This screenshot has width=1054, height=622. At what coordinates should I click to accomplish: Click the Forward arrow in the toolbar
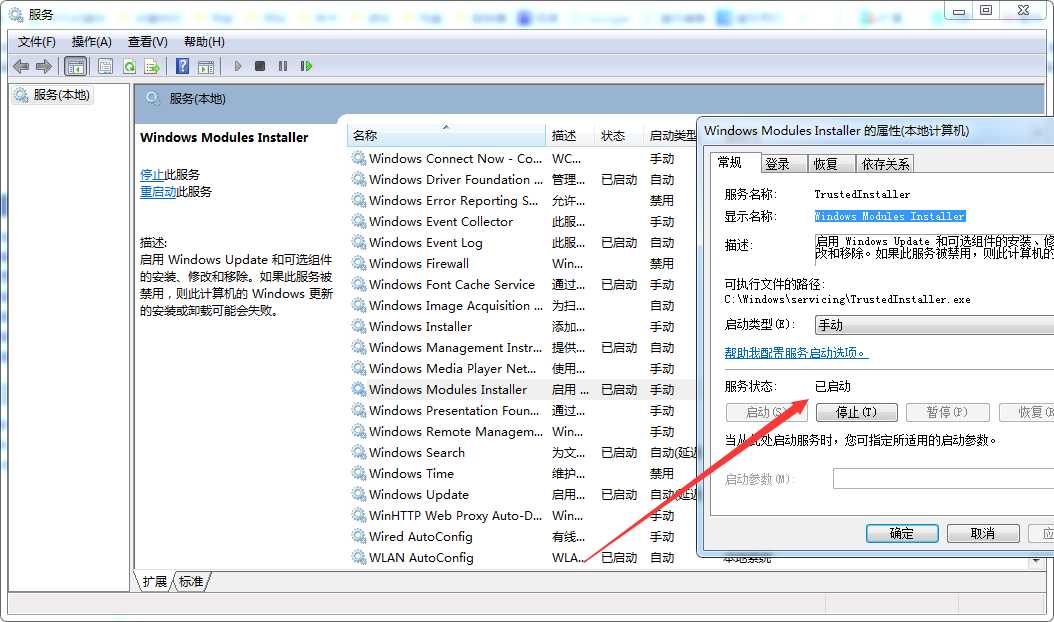44,66
